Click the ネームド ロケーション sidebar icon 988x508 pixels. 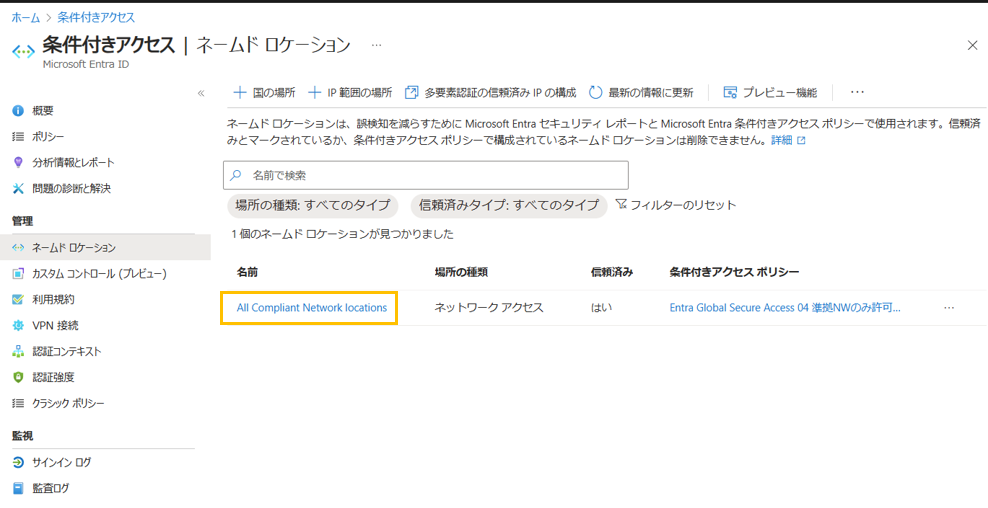18,248
